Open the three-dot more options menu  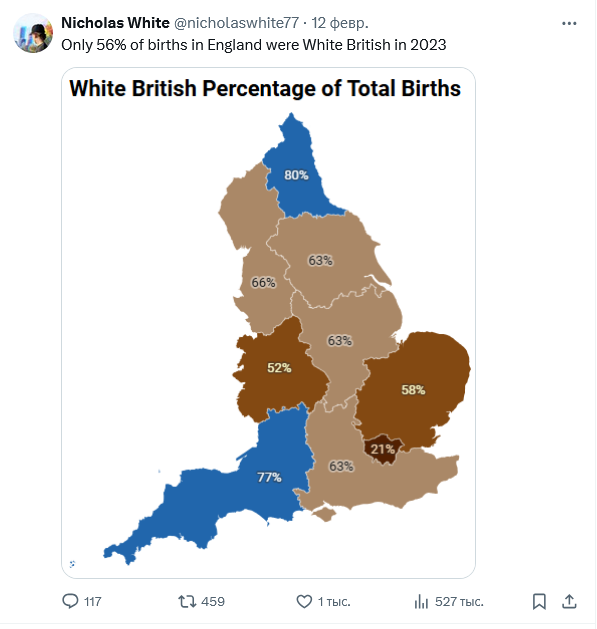[569, 24]
